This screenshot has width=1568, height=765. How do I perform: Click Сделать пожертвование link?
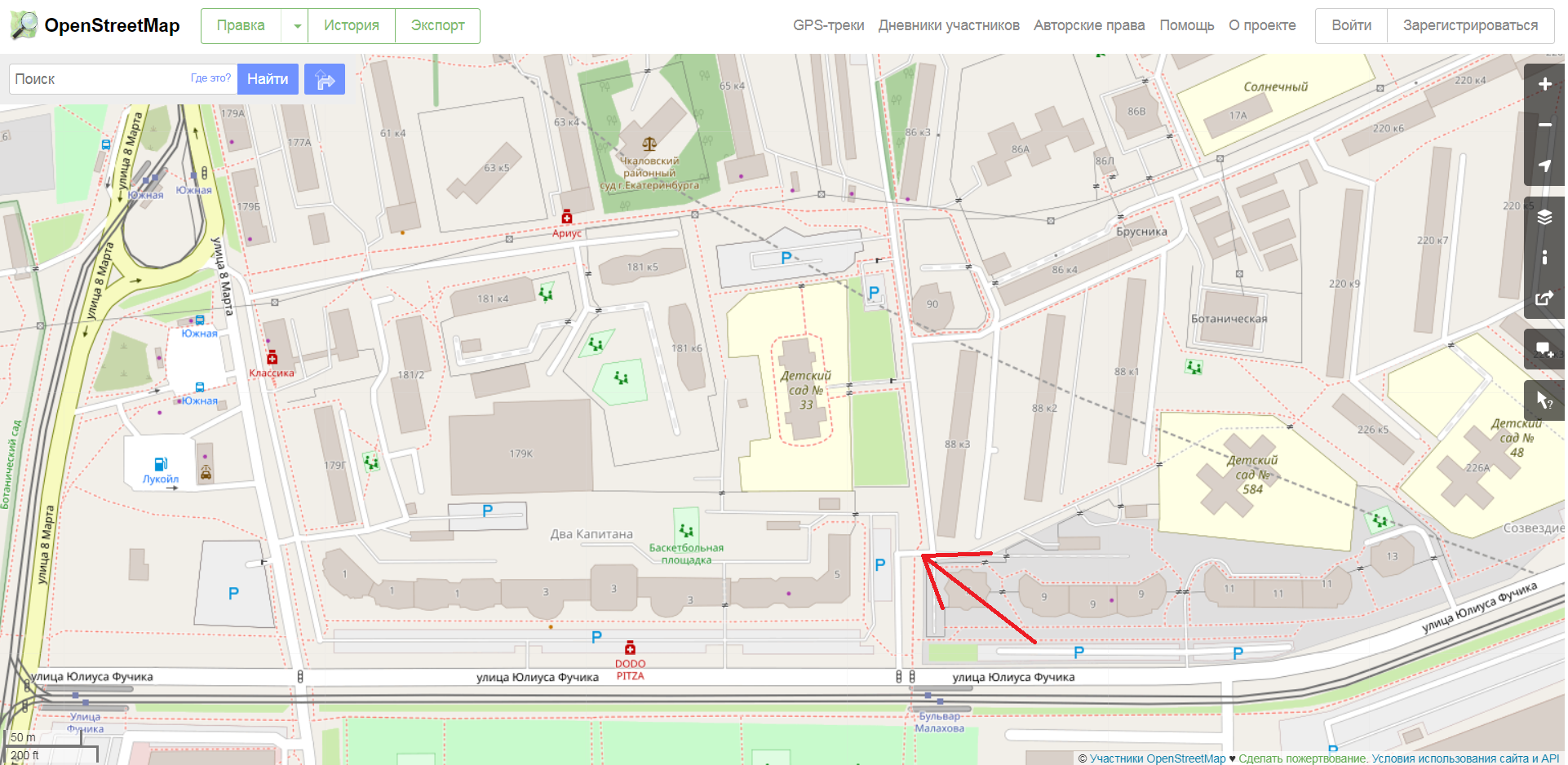pos(1302,758)
